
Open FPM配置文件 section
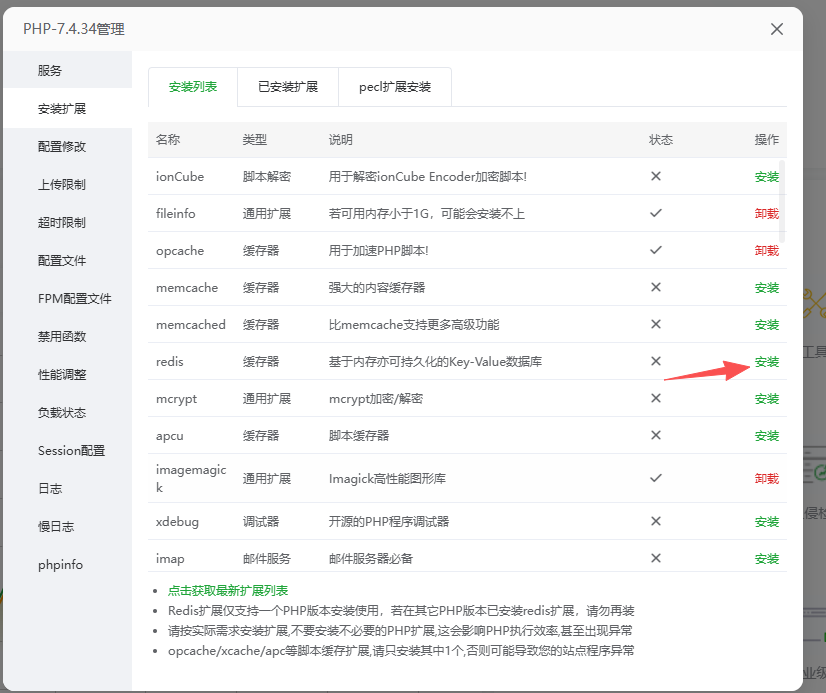click(67, 299)
